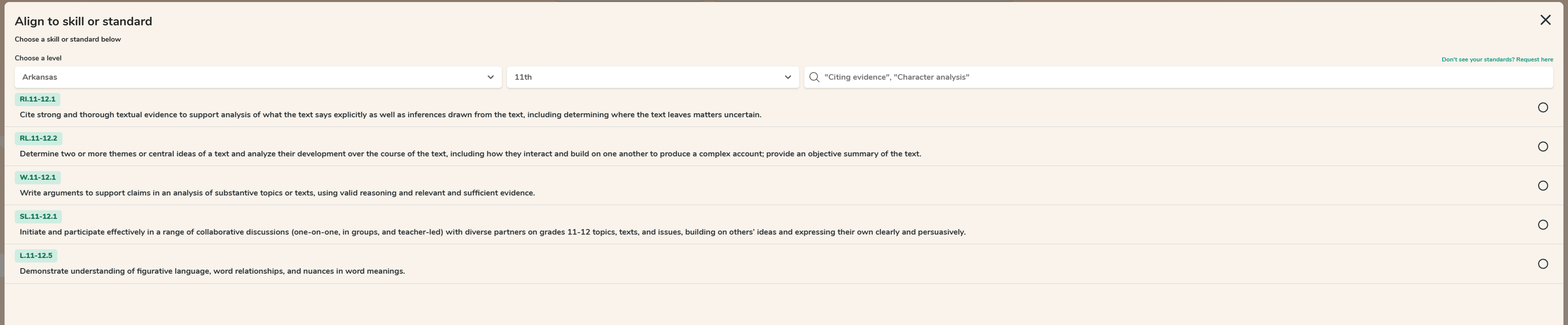Click the 'Demonstrate understanding of figurative language' description
1568x325 pixels.
click(213, 272)
